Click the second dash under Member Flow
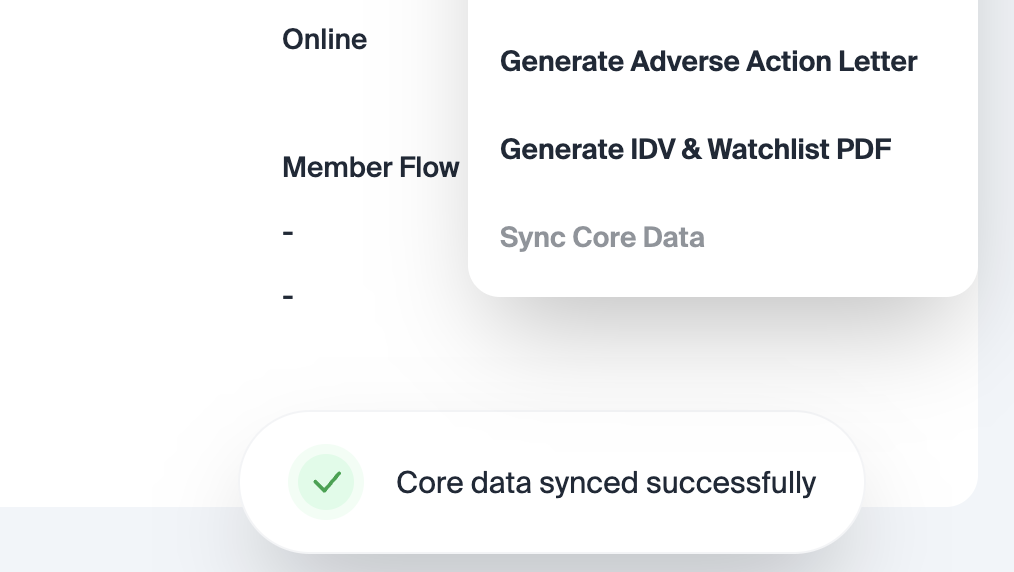The width and height of the screenshot is (1014, 572). [x=288, y=297]
